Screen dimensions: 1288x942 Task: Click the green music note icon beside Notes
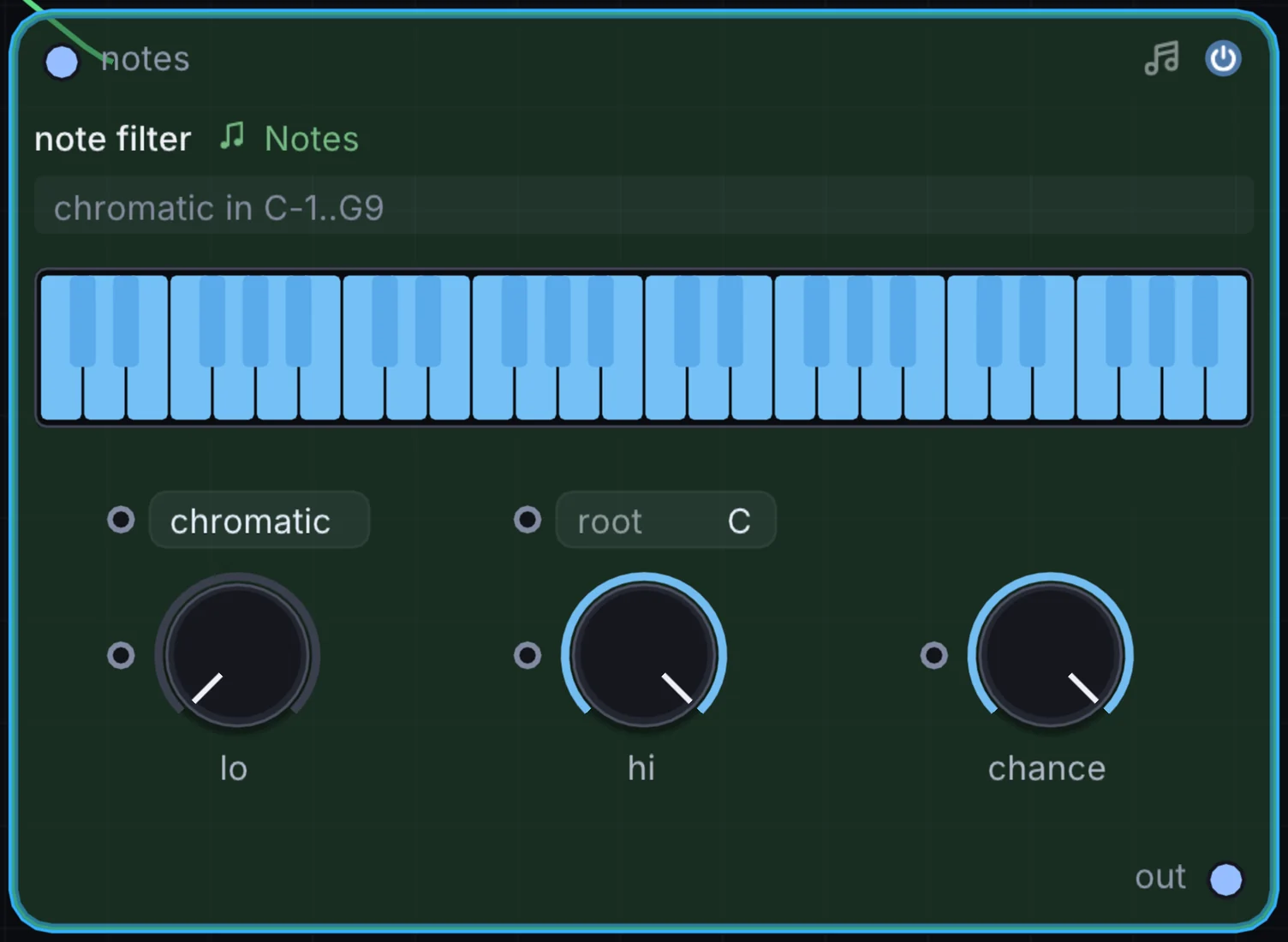(x=232, y=136)
